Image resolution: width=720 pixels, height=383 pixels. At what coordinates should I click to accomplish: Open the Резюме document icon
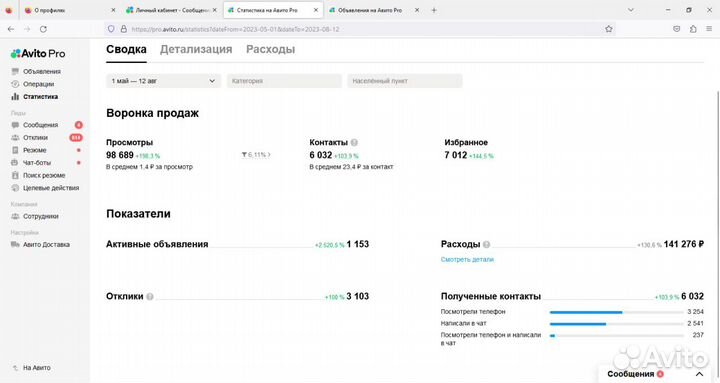(15, 150)
